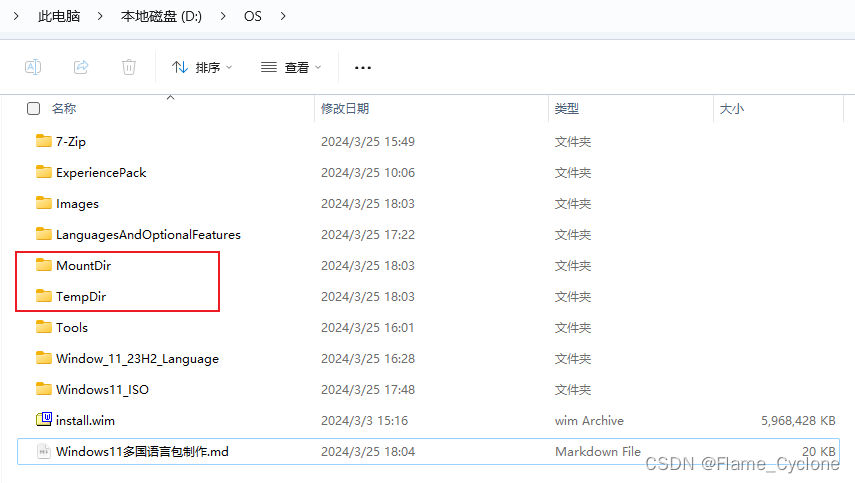855x483 pixels.
Task: Click the 5,968,428 KB size value
Action: [798, 421]
